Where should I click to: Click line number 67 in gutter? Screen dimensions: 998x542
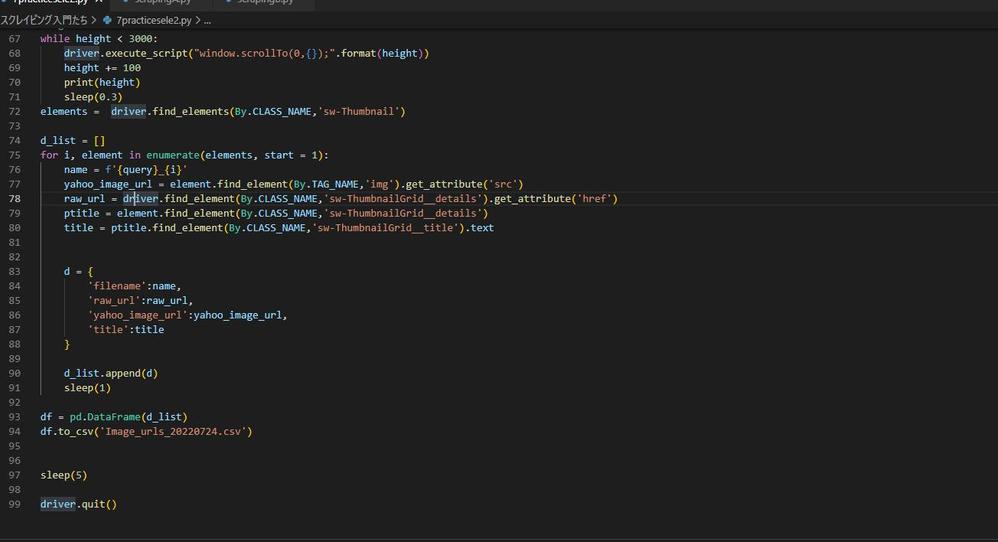coord(15,39)
